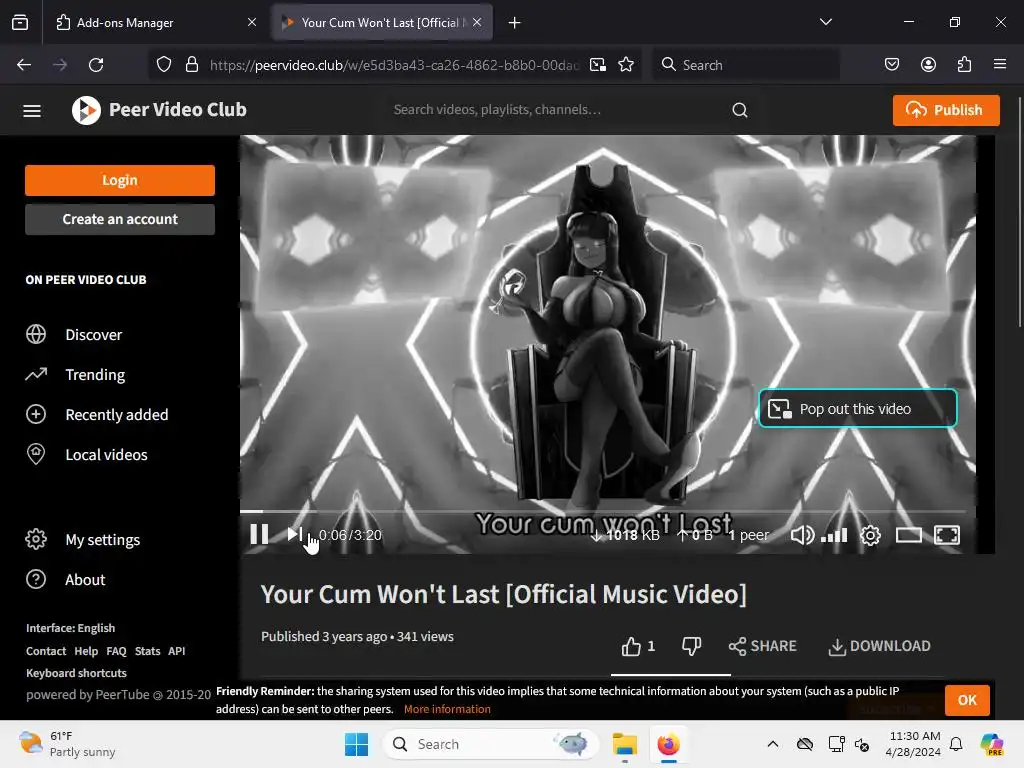Open the API link
The width and height of the screenshot is (1024, 768).
tap(176, 651)
